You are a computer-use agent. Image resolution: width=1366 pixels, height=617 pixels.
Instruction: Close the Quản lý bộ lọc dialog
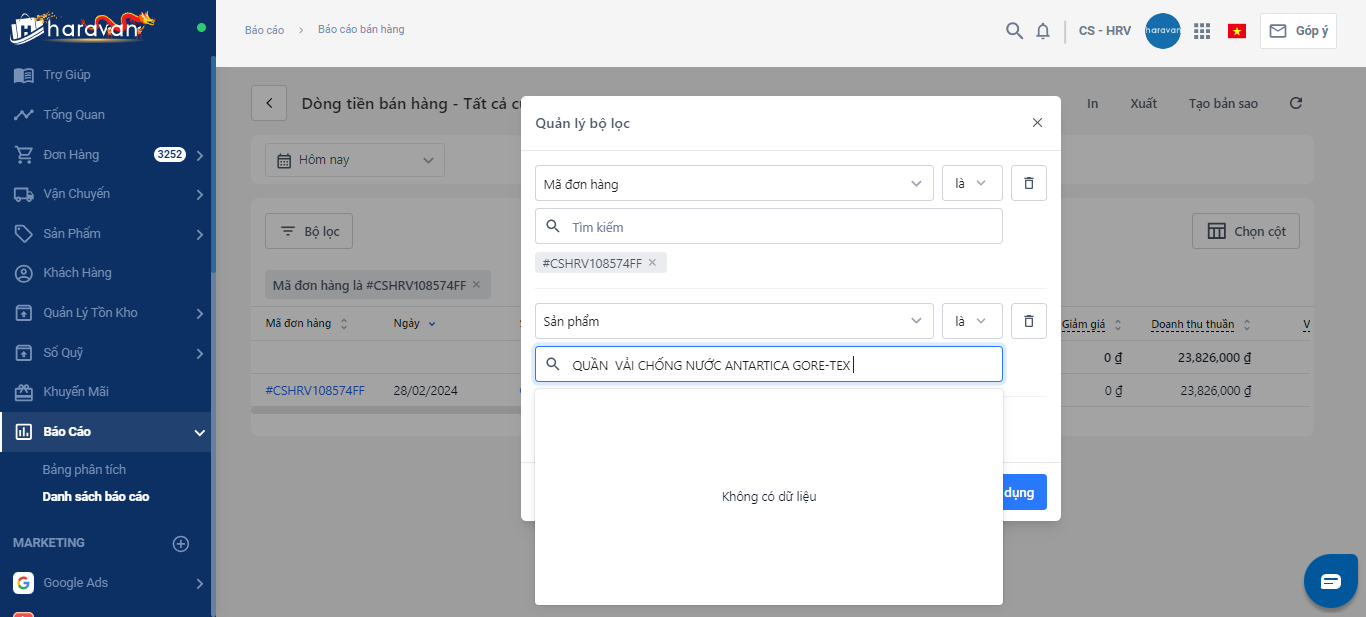coord(1037,123)
